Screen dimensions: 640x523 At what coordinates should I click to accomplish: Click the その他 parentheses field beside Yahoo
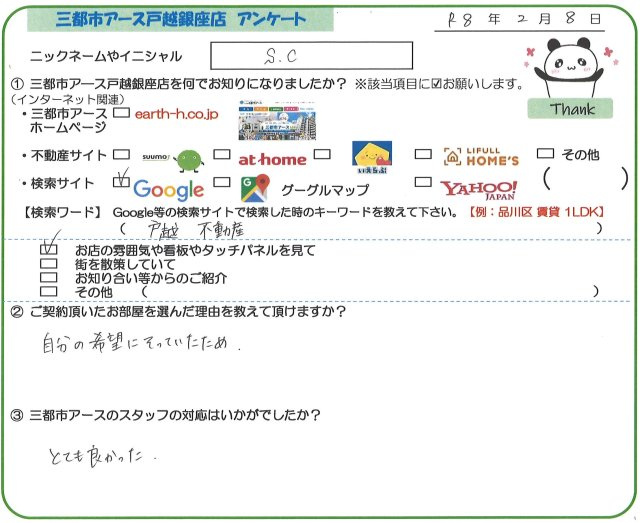585,179
